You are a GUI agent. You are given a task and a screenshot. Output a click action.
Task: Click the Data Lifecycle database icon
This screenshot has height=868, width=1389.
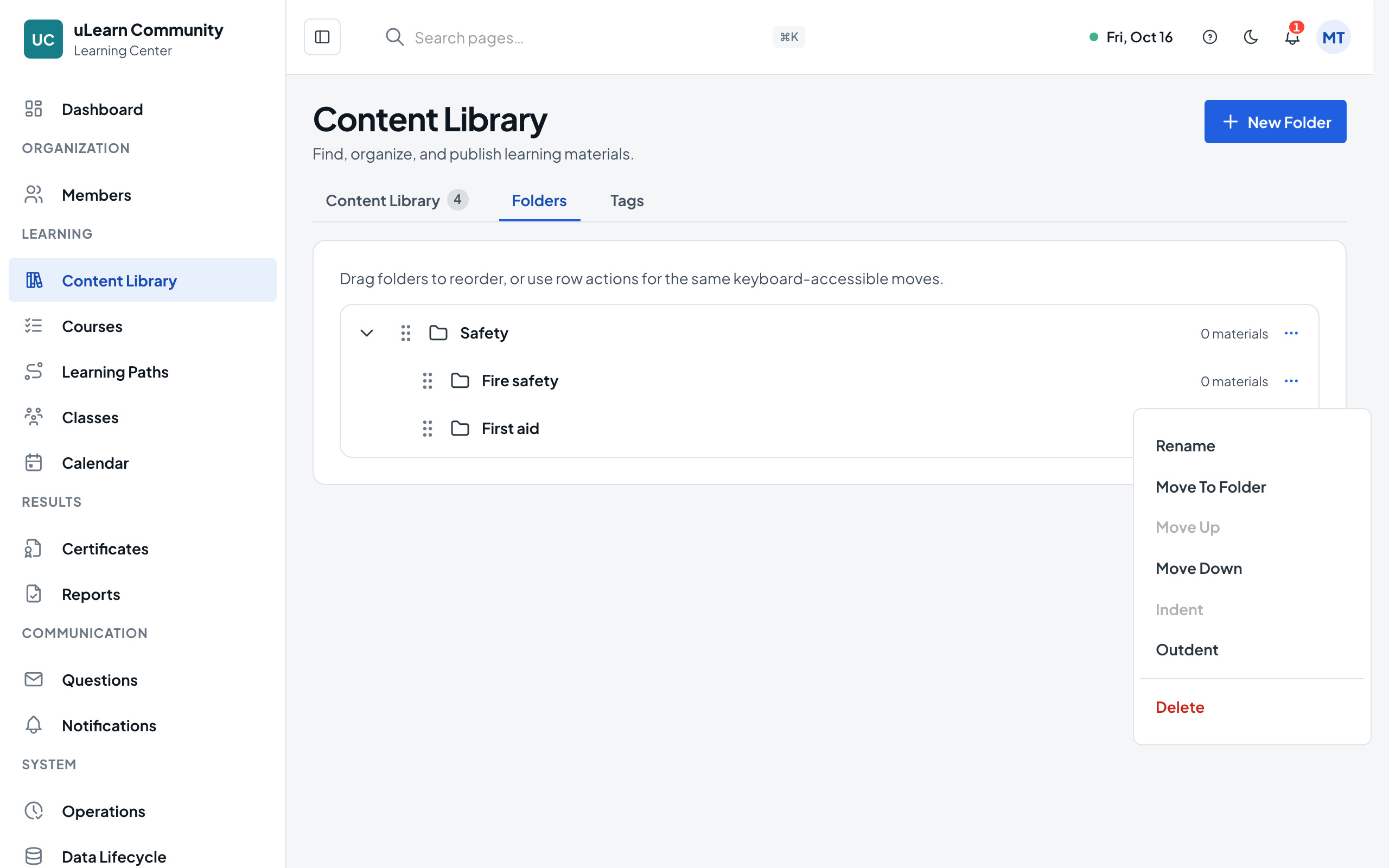click(34, 856)
